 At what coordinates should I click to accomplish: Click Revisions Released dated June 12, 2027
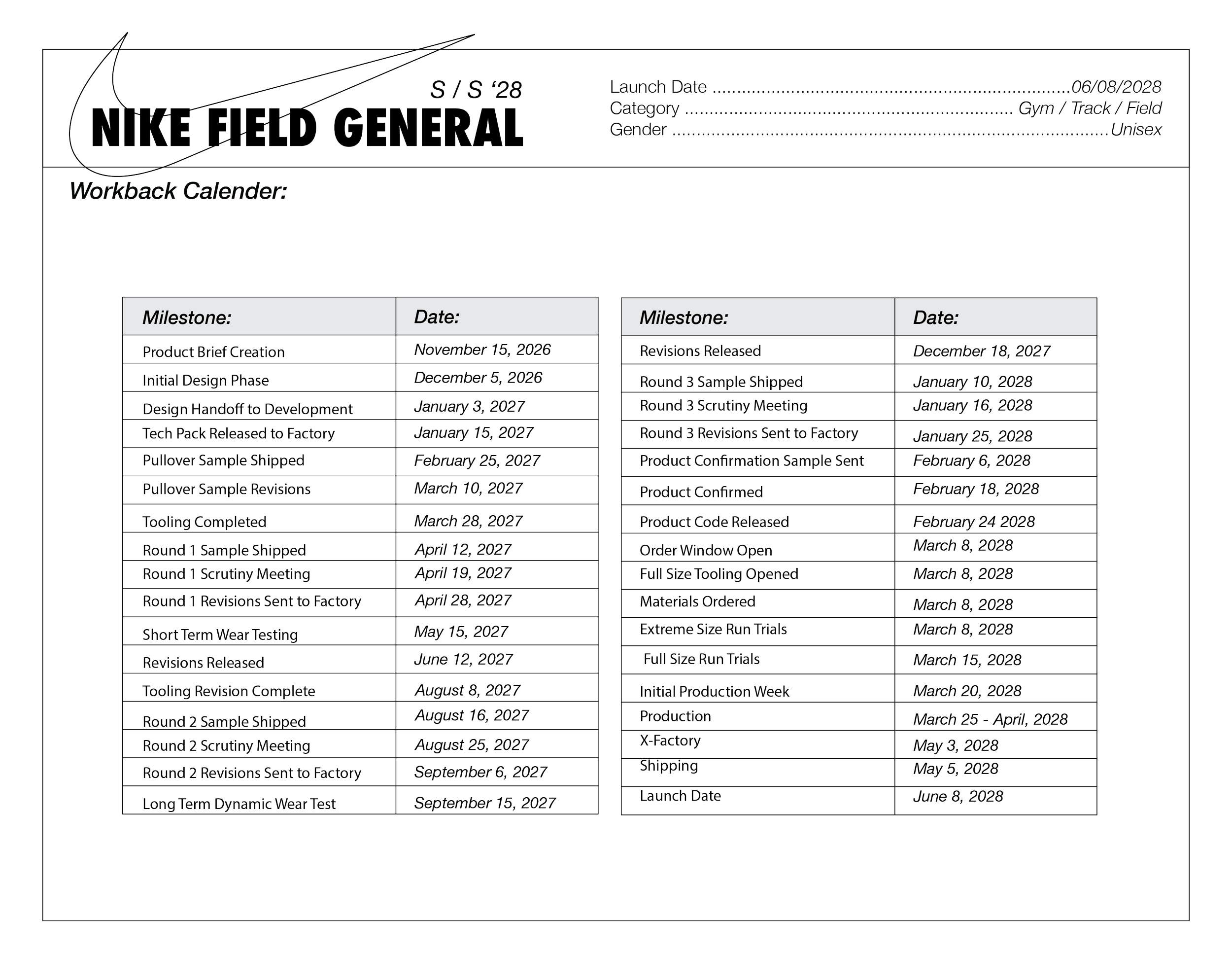(x=203, y=663)
